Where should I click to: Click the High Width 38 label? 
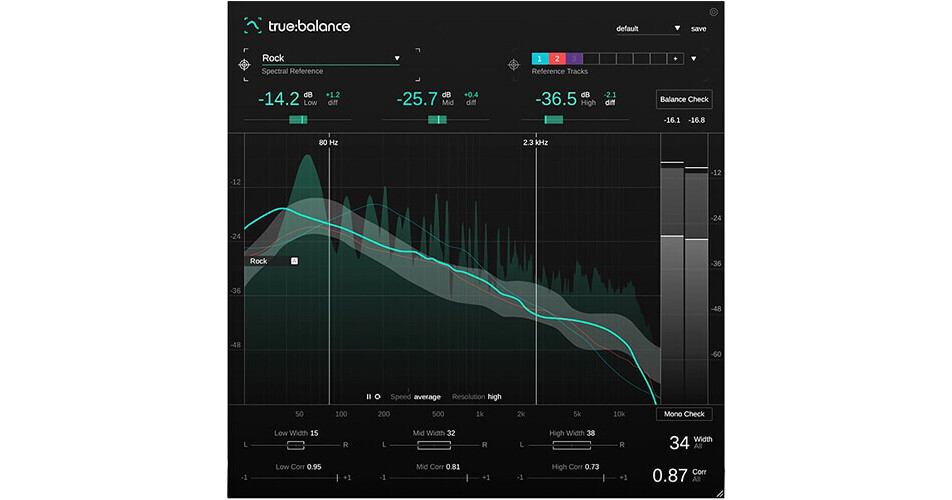[572, 433]
